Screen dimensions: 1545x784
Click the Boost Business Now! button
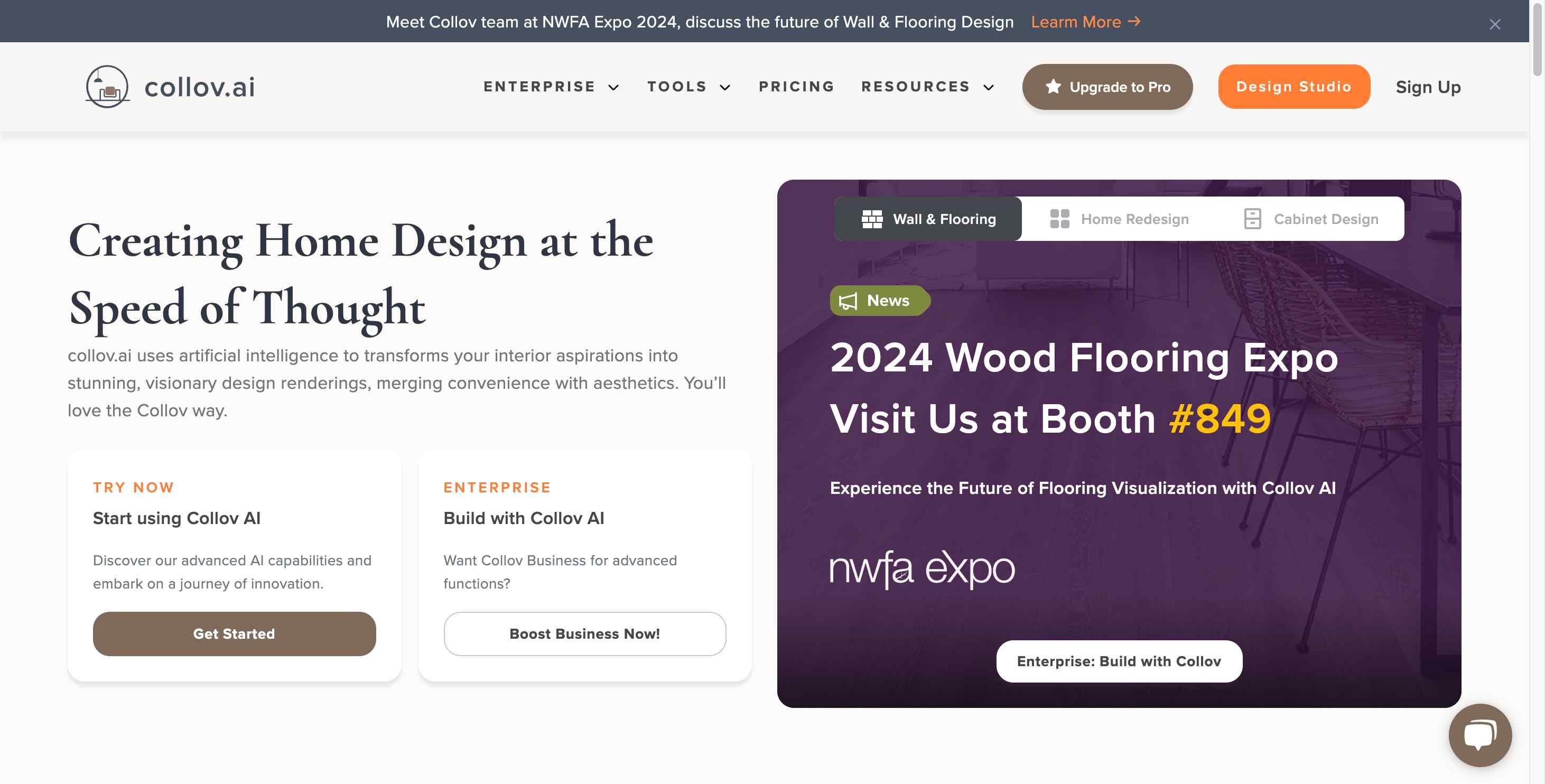click(x=585, y=634)
